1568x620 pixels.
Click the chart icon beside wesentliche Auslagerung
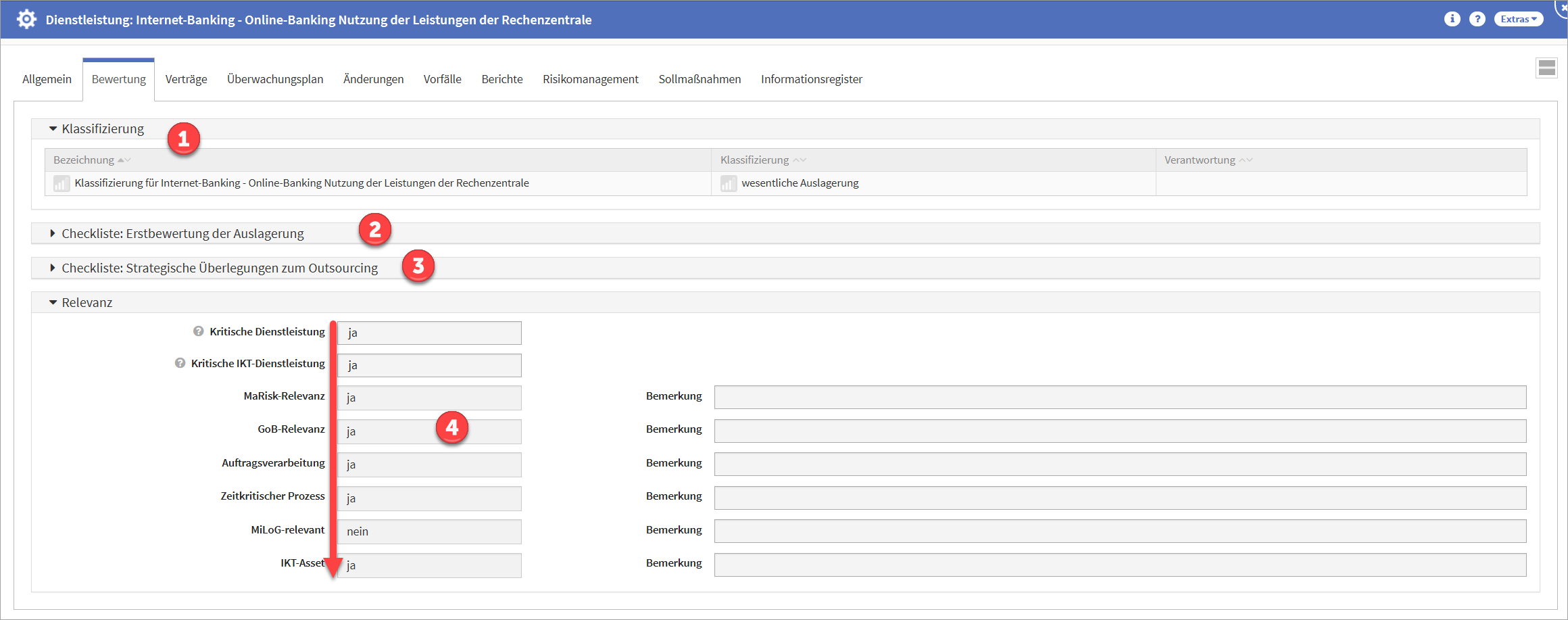[728, 183]
